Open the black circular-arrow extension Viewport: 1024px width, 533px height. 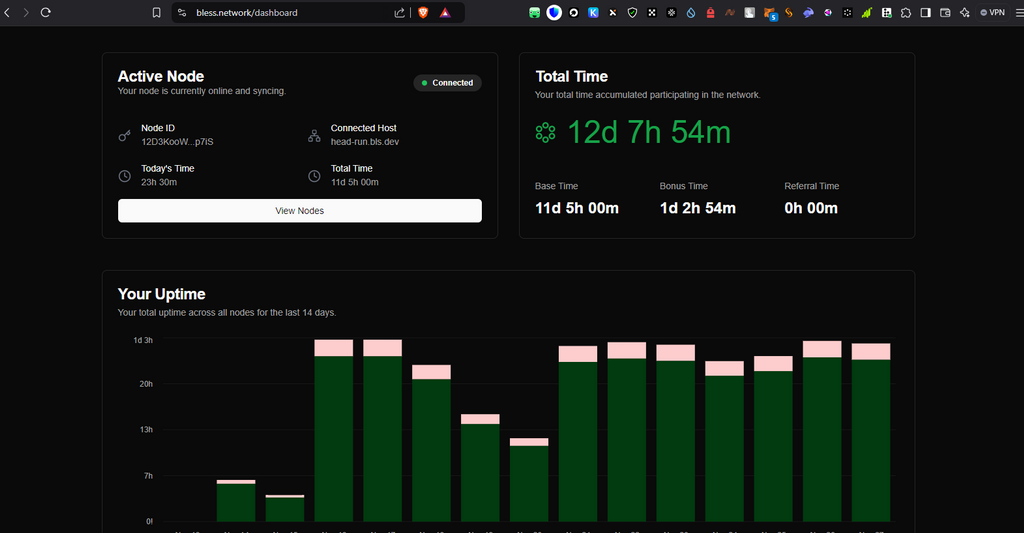573,12
